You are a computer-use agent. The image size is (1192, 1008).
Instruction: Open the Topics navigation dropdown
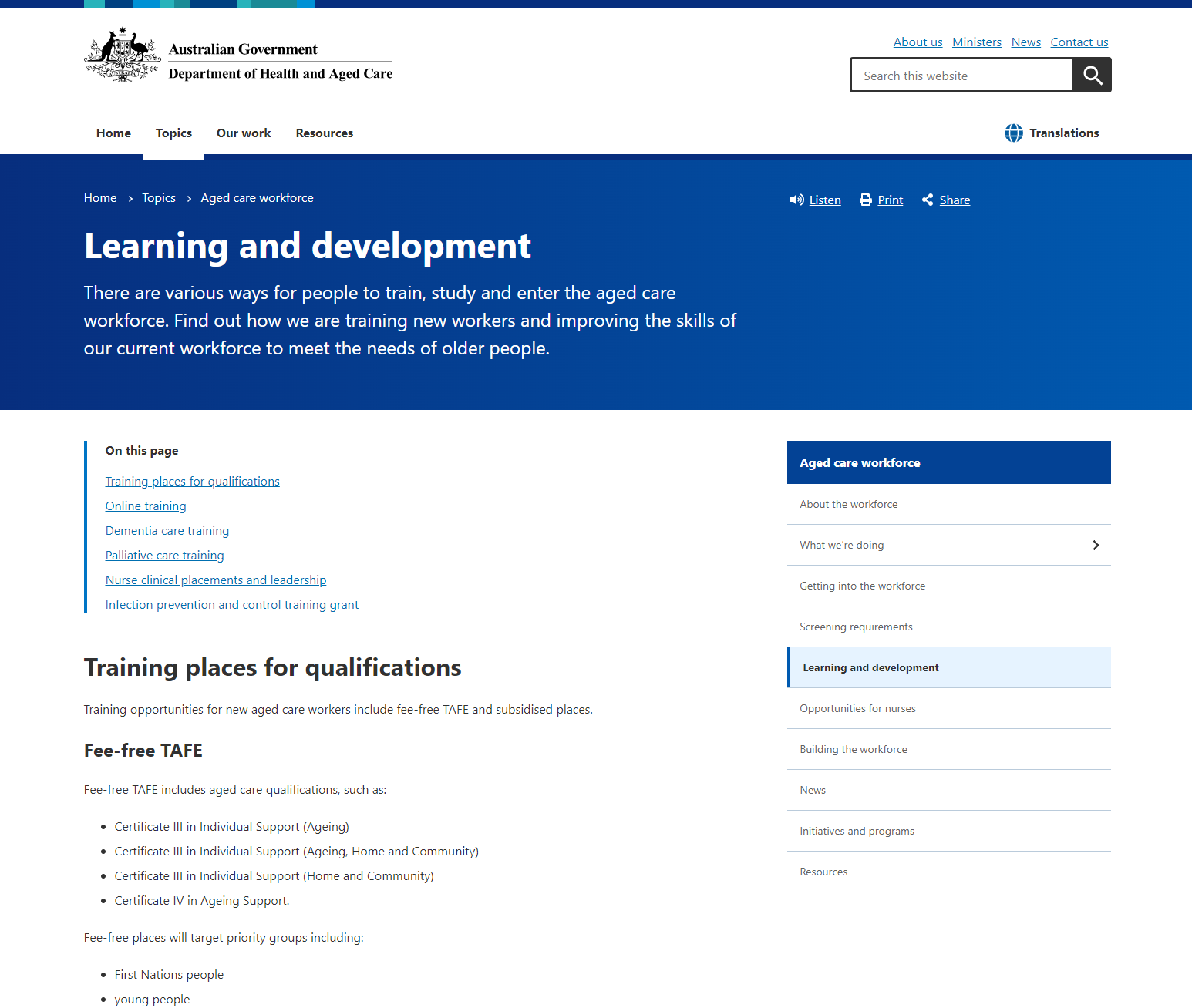(173, 133)
